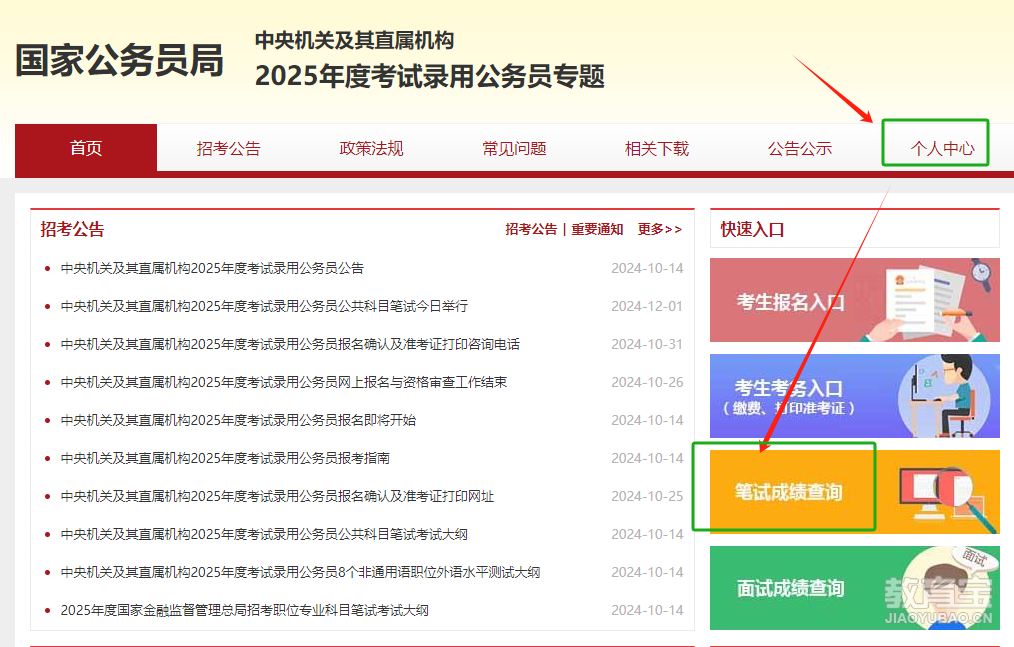Screen dimensions: 1014x647
Task: Go to 政策法规 in navigation bar
Action: pos(372,148)
